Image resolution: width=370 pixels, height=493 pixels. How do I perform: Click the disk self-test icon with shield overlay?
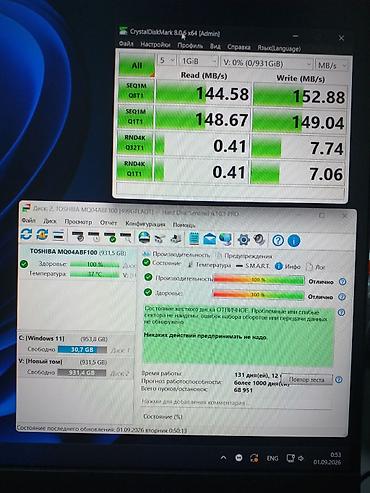tap(78, 236)
